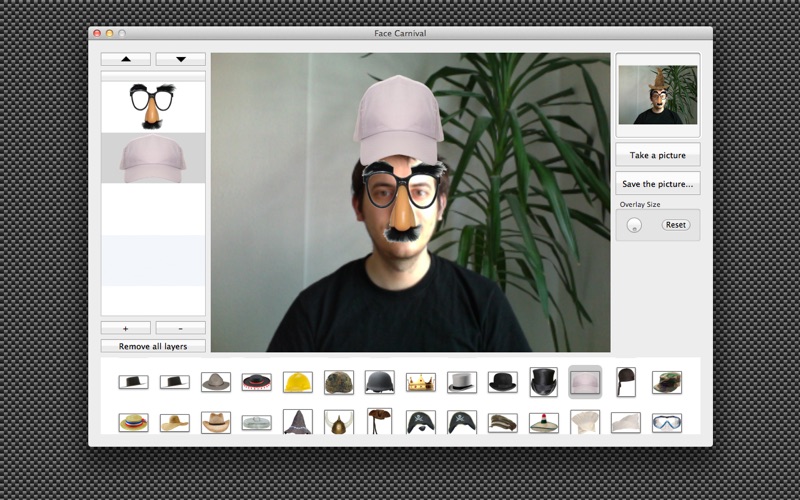800x500 pixels.
Task: Select the straw boater with striped ribbon
Action: coord(134,422)
